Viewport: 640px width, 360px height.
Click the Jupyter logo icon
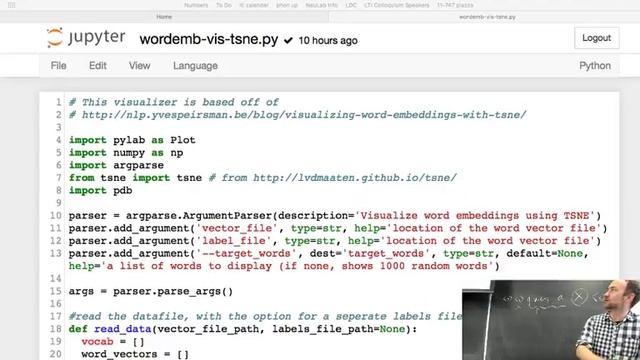click(x=55, y=38)
